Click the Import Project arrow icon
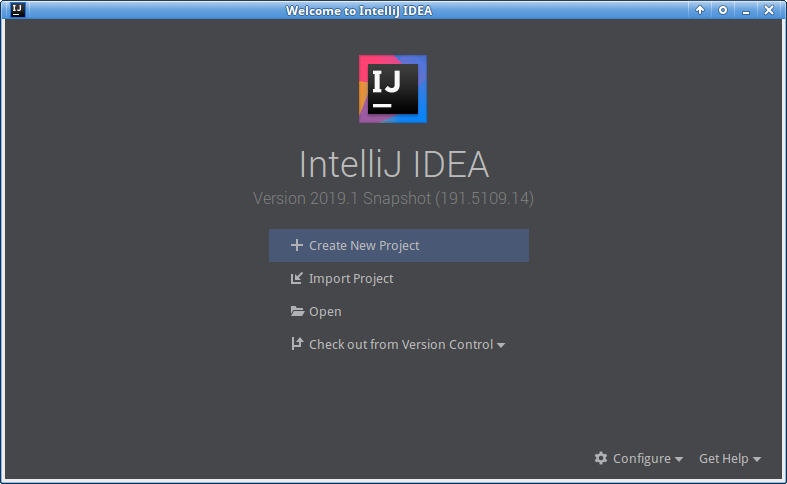 pos(296,279)
